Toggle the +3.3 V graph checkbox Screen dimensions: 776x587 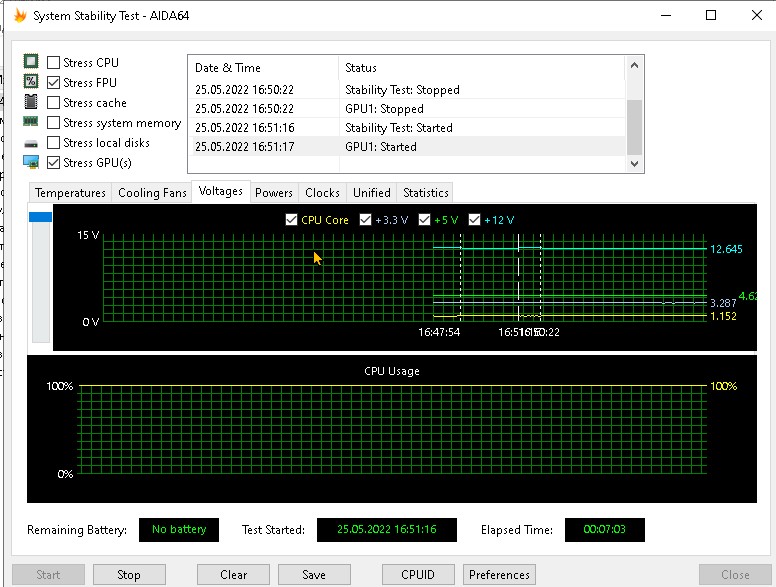coord(365,219)
